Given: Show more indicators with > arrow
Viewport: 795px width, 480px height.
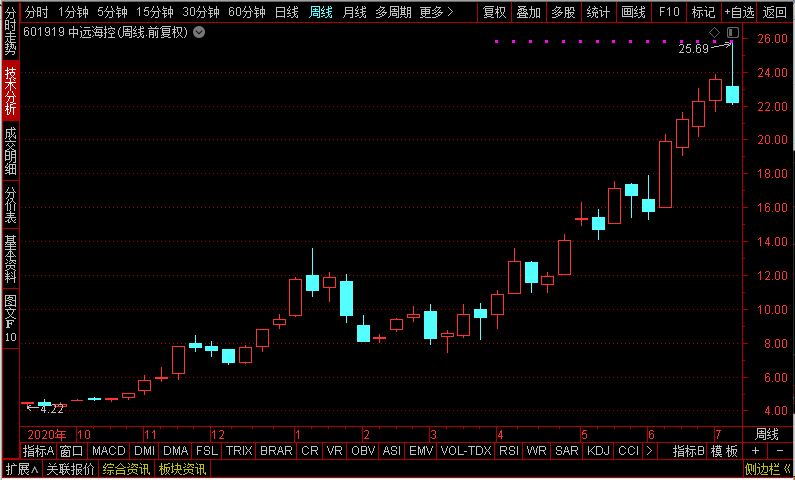Looking at the screenshot, I should [649, 451].
